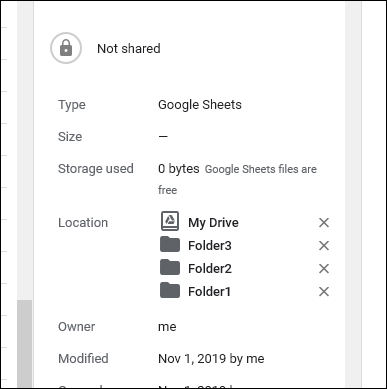387x389 pixels.
Task: Click the Size label
Action: click(x=70, y=137)
